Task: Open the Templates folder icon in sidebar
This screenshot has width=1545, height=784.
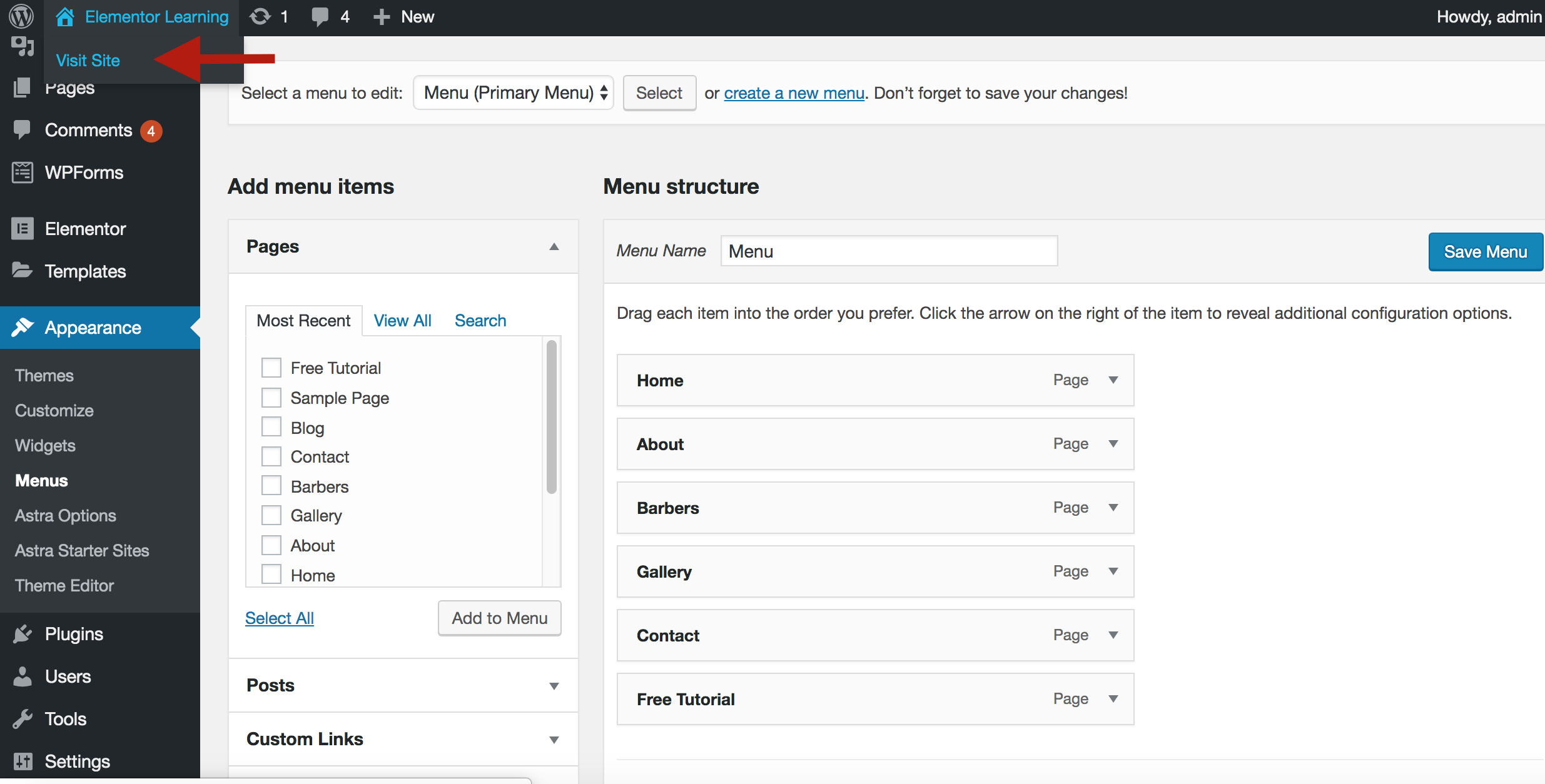Action: pos(23,271)
